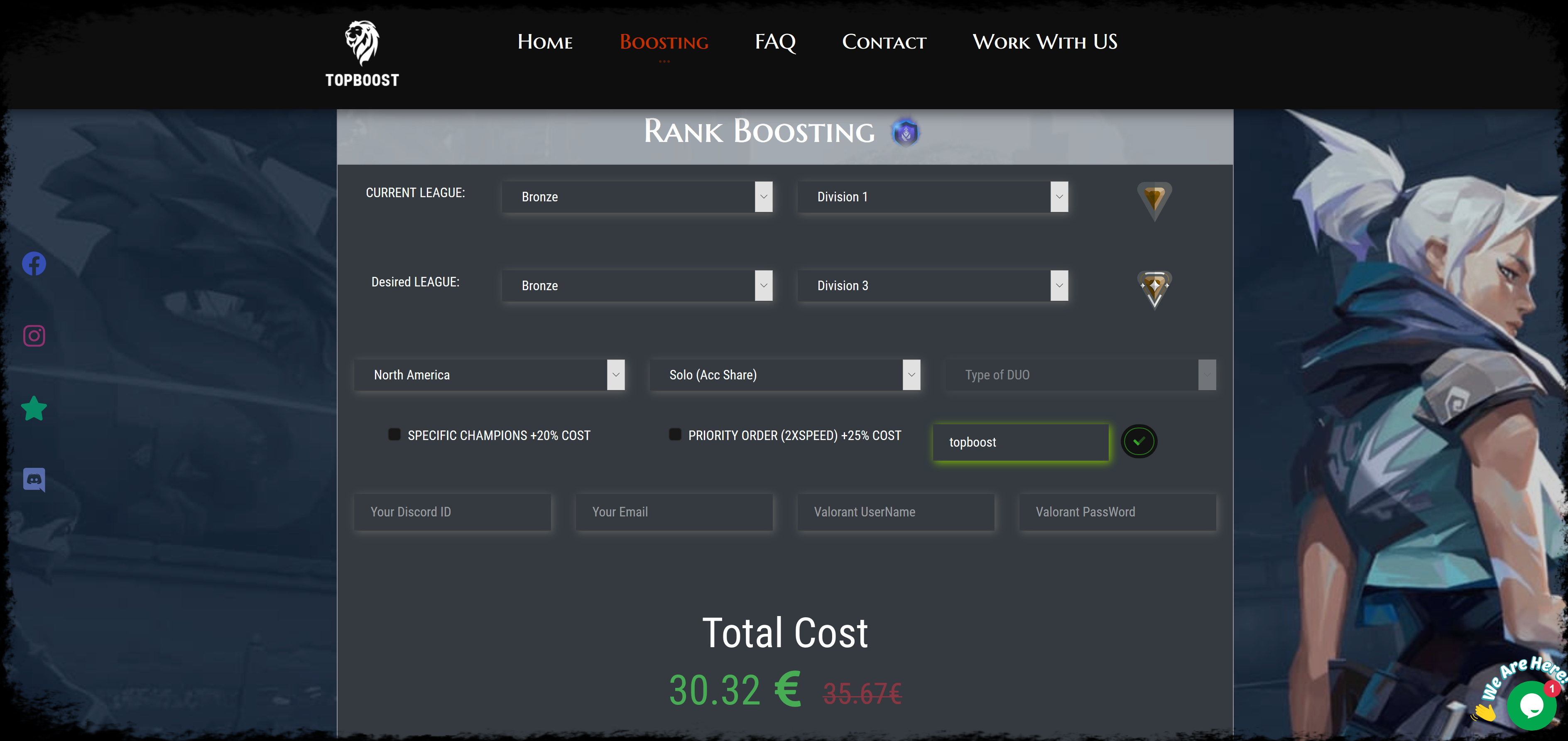Click the TopBoost lion logo
1568x741 pixels.
click(x=362, y=54)
